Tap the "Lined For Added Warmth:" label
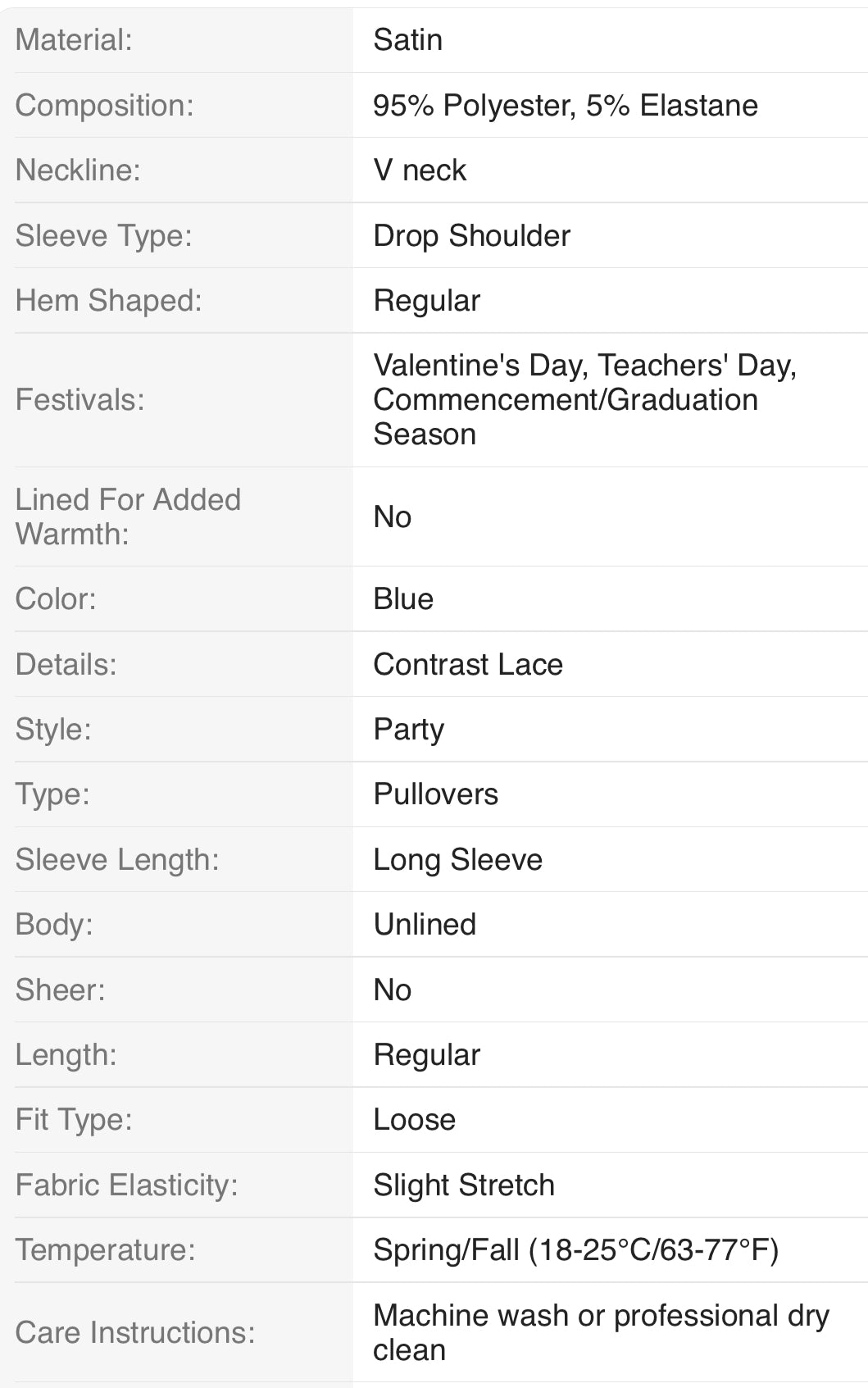Screen dimensions: 868x1388 click(x=128, y=517)
